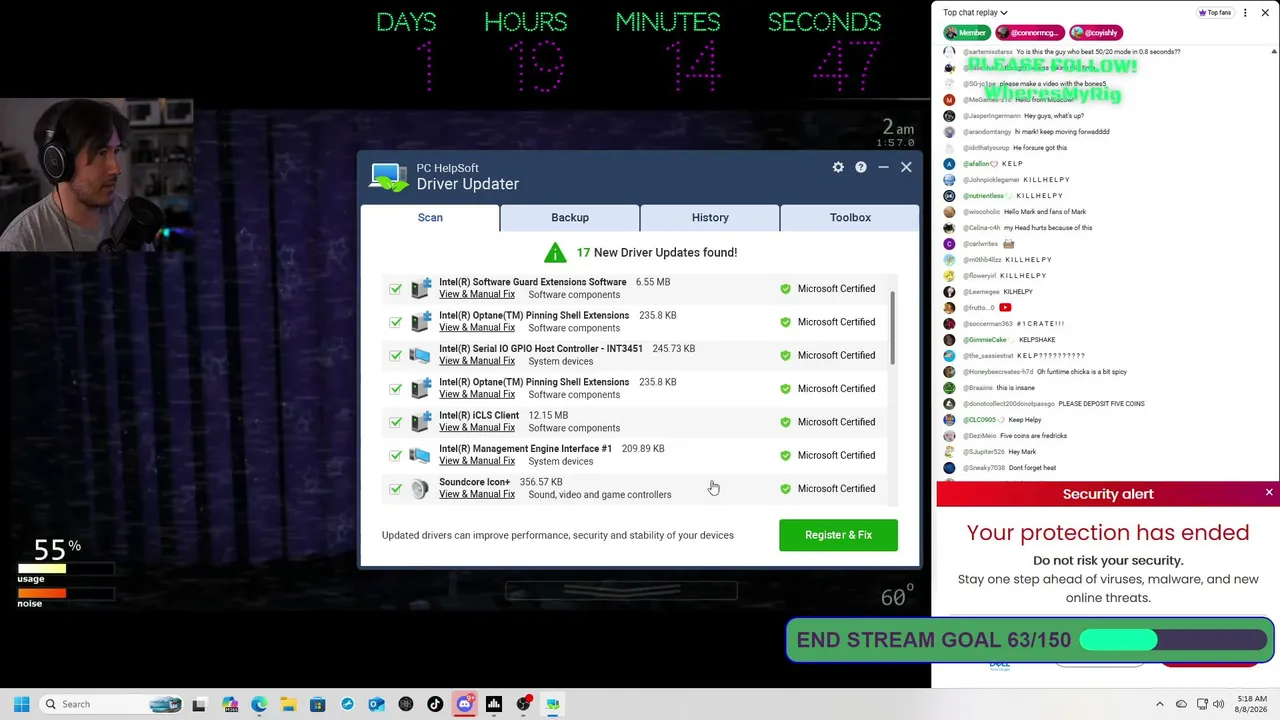Open File Explorer from taskbar
The image size is (1280, 720).
(x=288, y=704)
